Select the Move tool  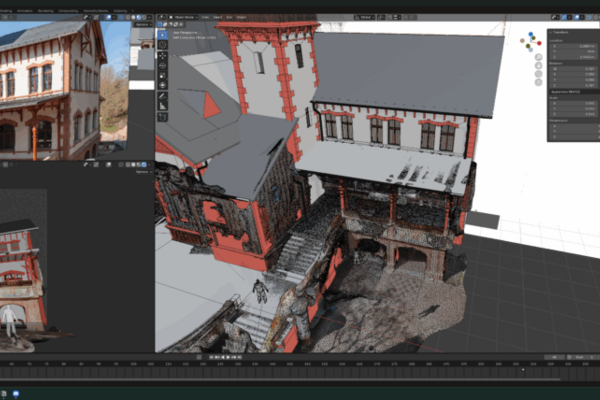[x=163, y=56]
